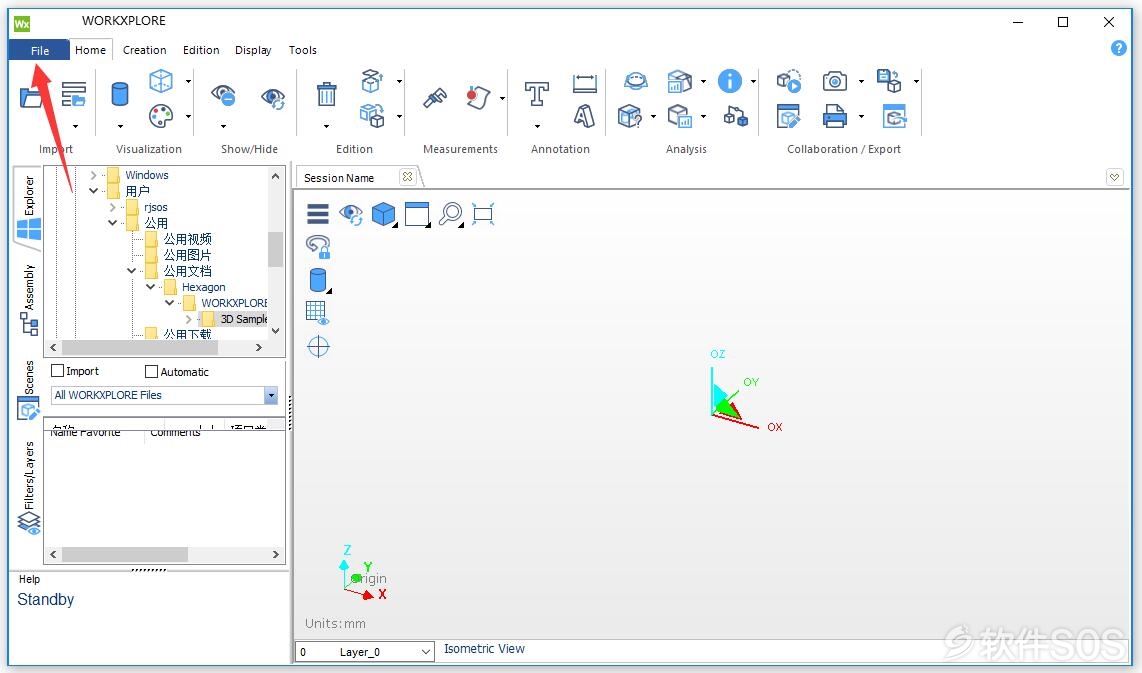Click the blue solid cube view icon in viewport
1142x673 pixels.
384,214
